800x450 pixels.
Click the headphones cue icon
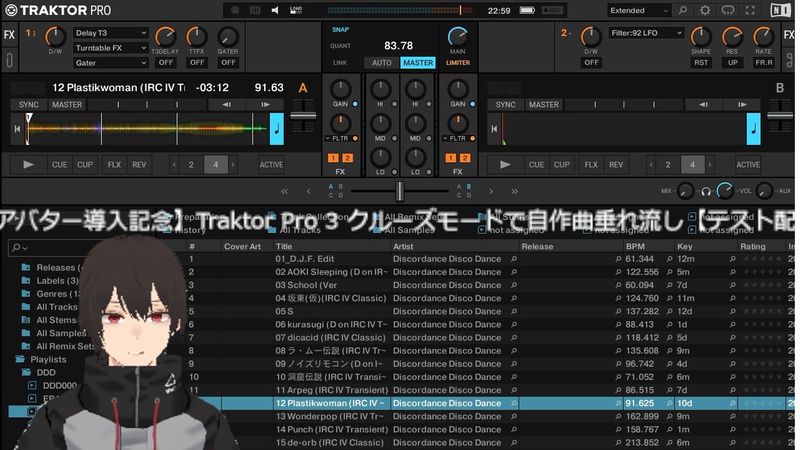(707, 190)
